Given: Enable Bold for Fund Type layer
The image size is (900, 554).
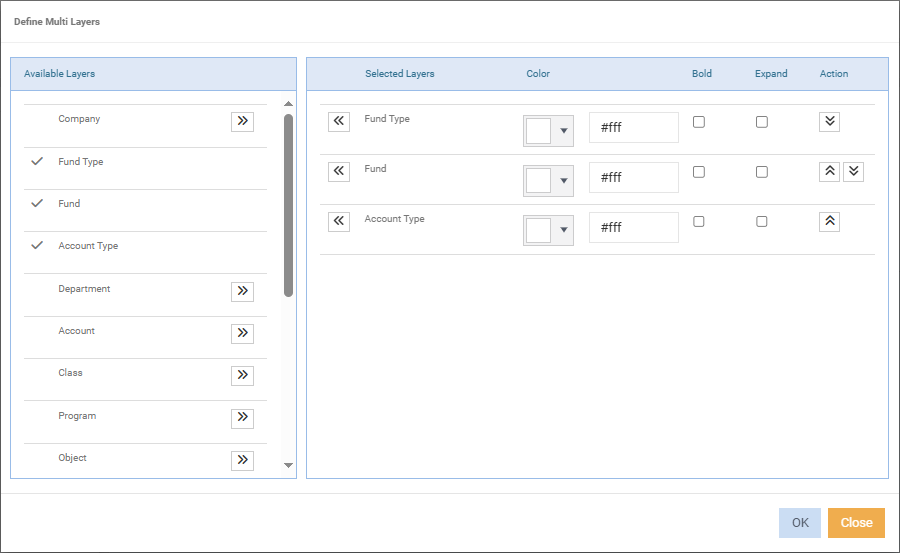Looking at the screenshot, I should (x=699, y=122).
